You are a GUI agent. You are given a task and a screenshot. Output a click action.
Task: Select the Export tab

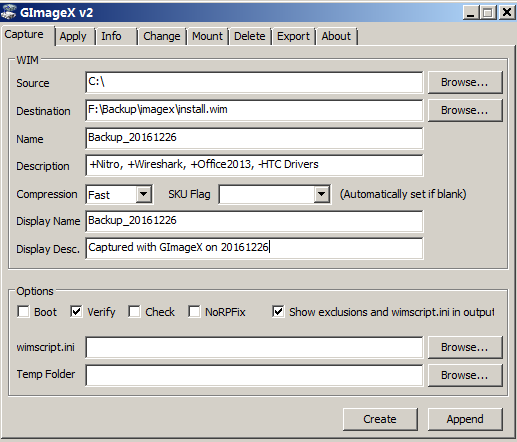coord(293,36)
